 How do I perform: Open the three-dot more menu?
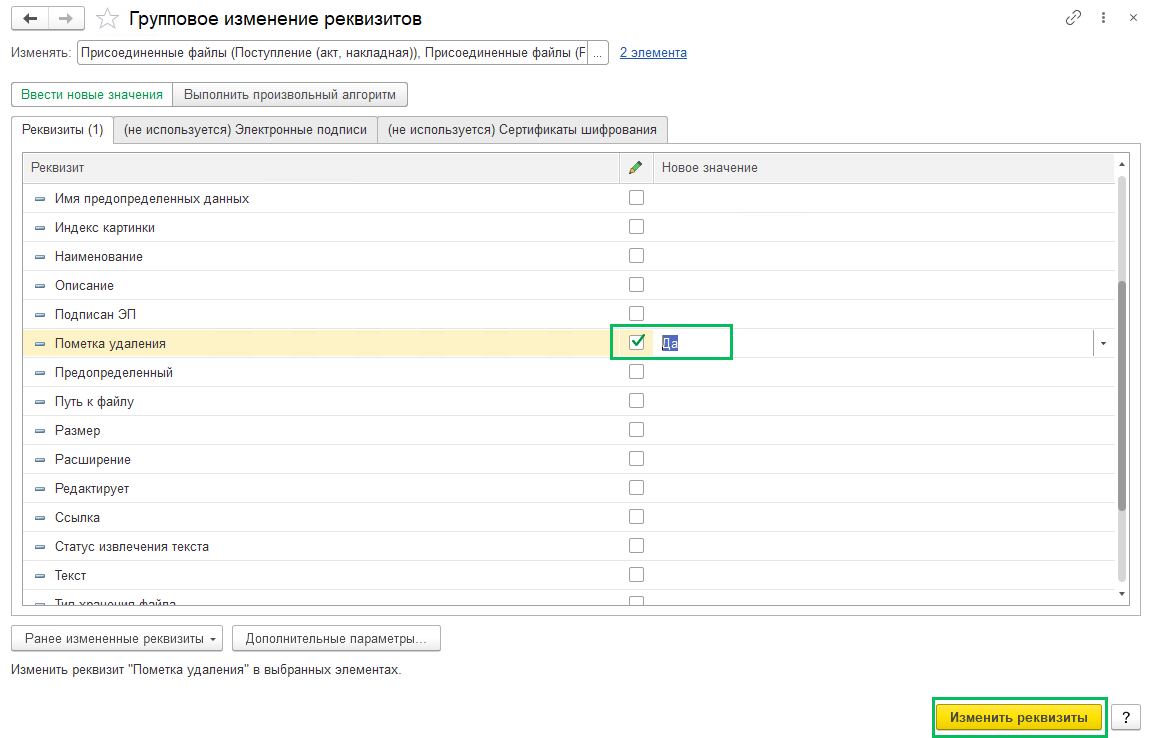tap(1103, 18)
